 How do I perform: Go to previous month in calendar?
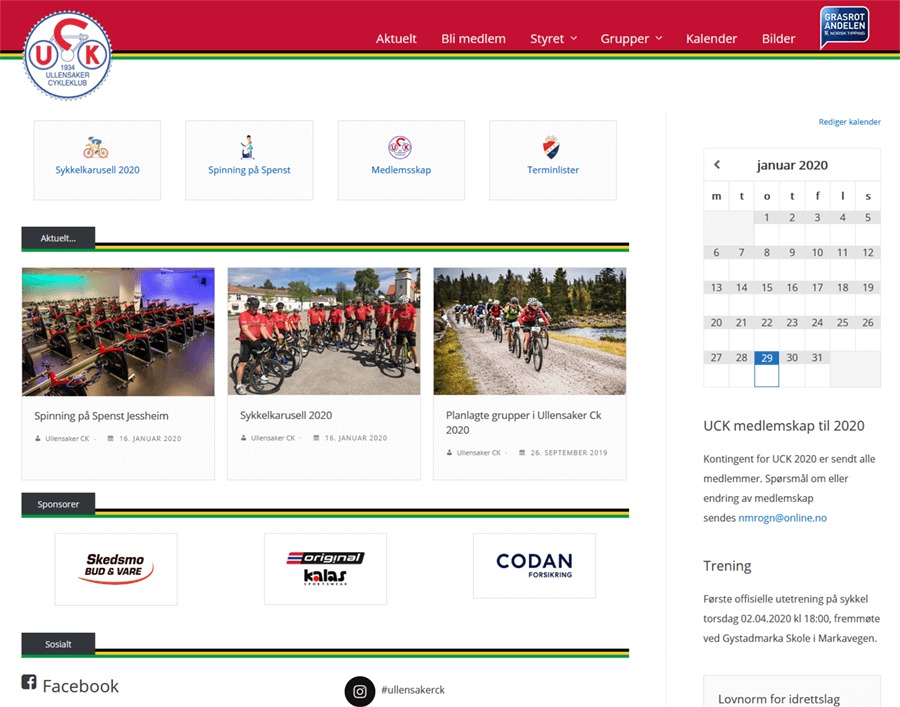[x=717, y=165]
